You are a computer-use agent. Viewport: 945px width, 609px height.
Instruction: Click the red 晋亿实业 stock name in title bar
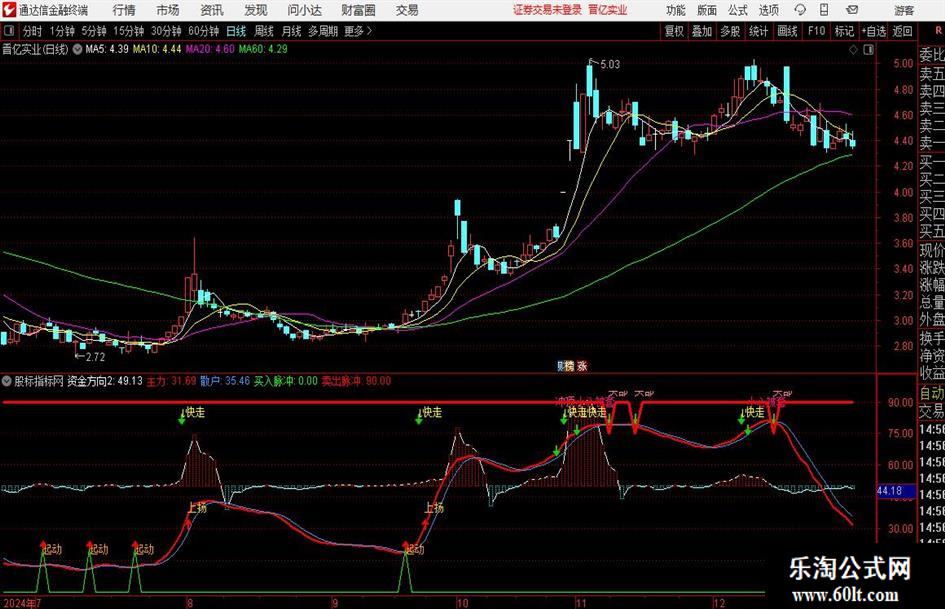[x=608, y=10]
